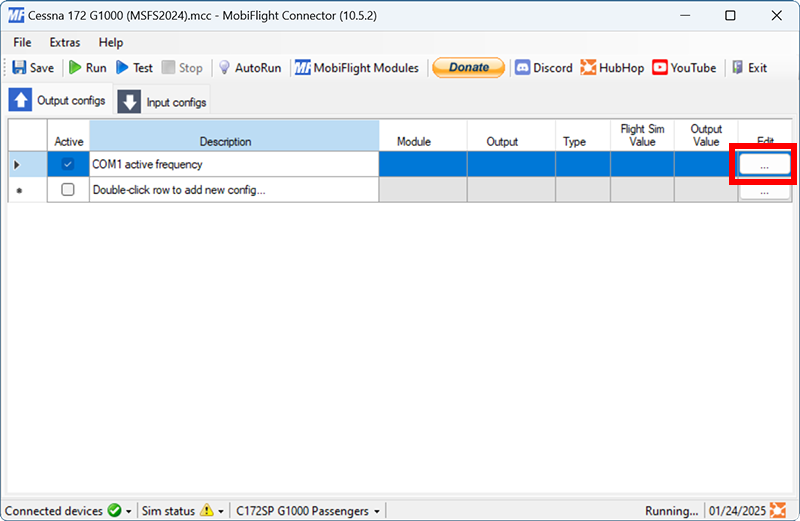Click Flight Sim Value column header
The height and width of the screenshot is (521, 800).
642,136
